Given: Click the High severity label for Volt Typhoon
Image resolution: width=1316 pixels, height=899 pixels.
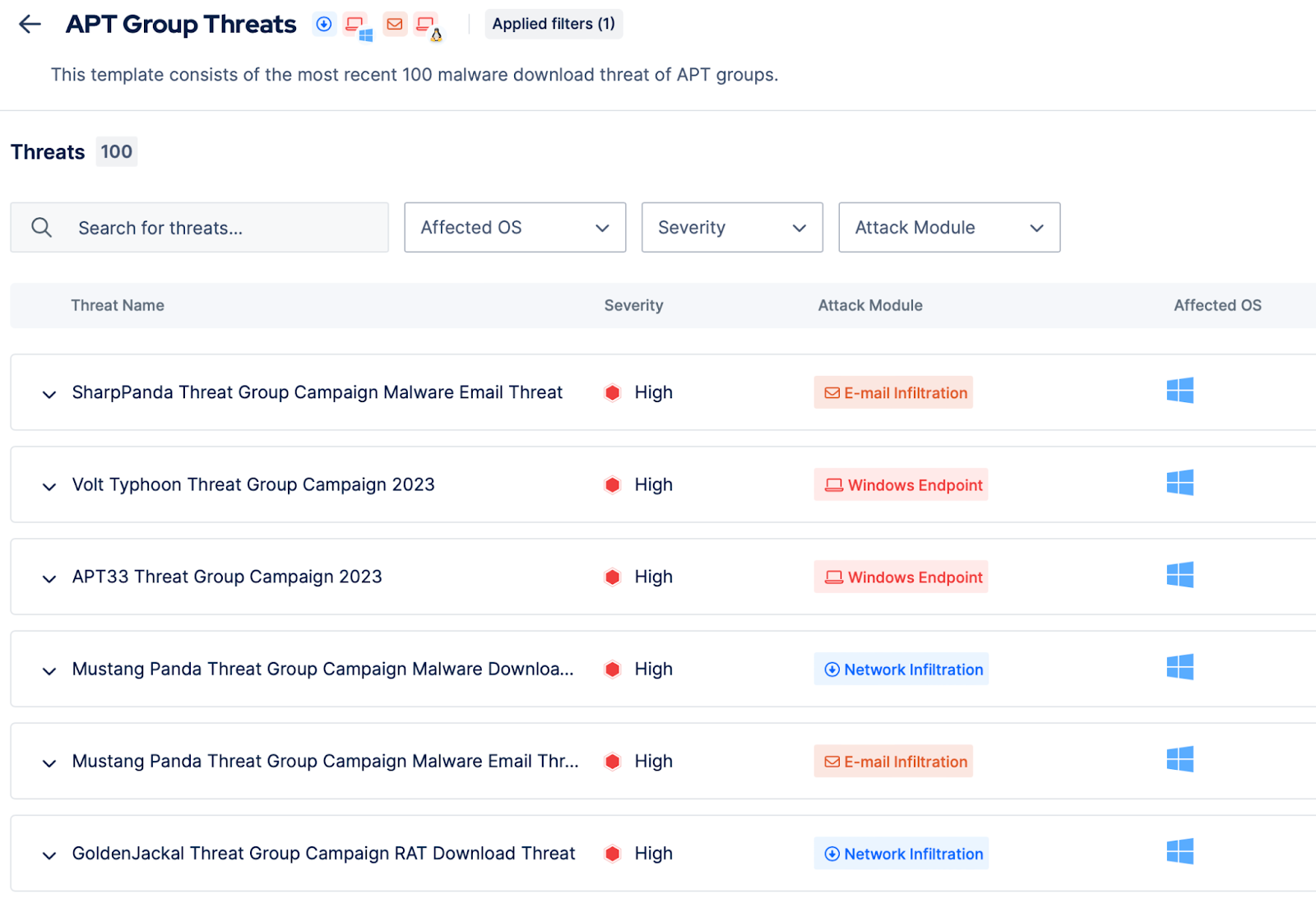Looking at the screenshot, I should click(654, 484).
